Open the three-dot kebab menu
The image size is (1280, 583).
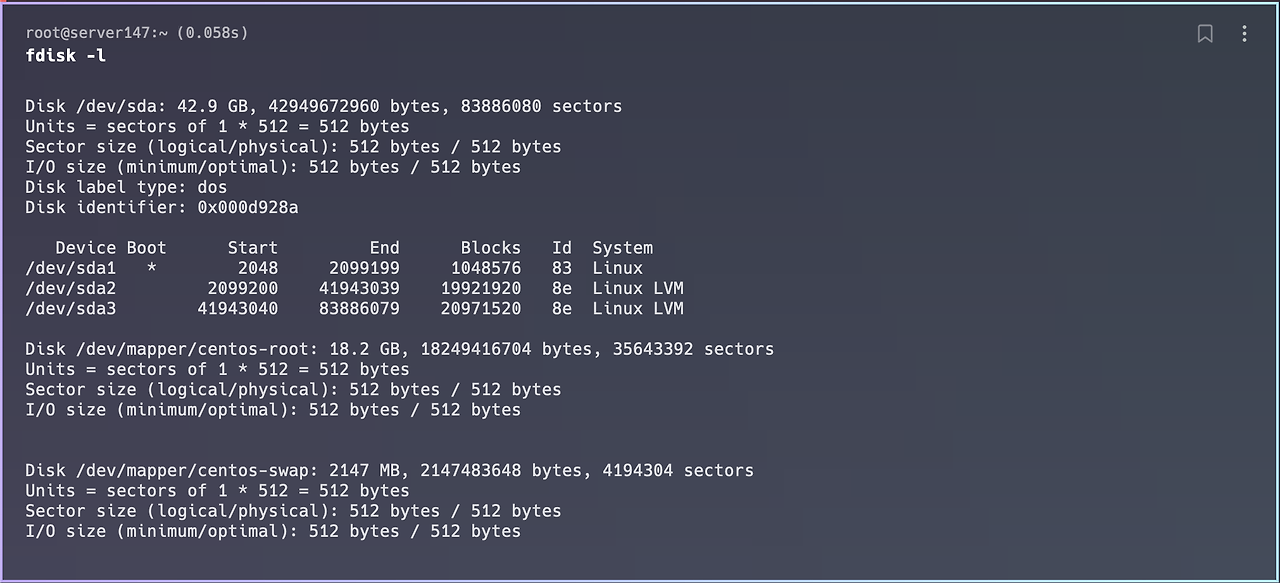tap(1244, 33)
